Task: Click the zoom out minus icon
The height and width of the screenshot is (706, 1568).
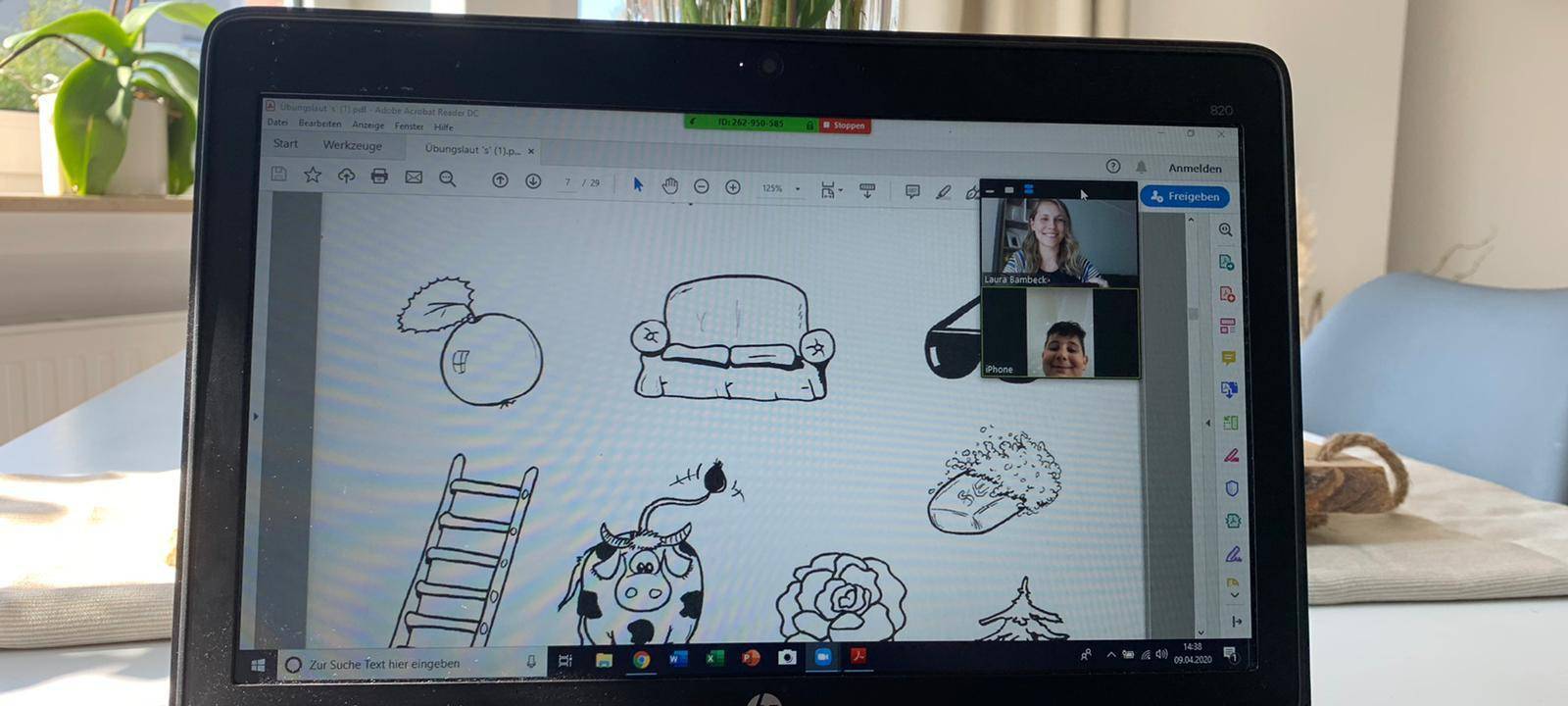Action: (702, 186)
